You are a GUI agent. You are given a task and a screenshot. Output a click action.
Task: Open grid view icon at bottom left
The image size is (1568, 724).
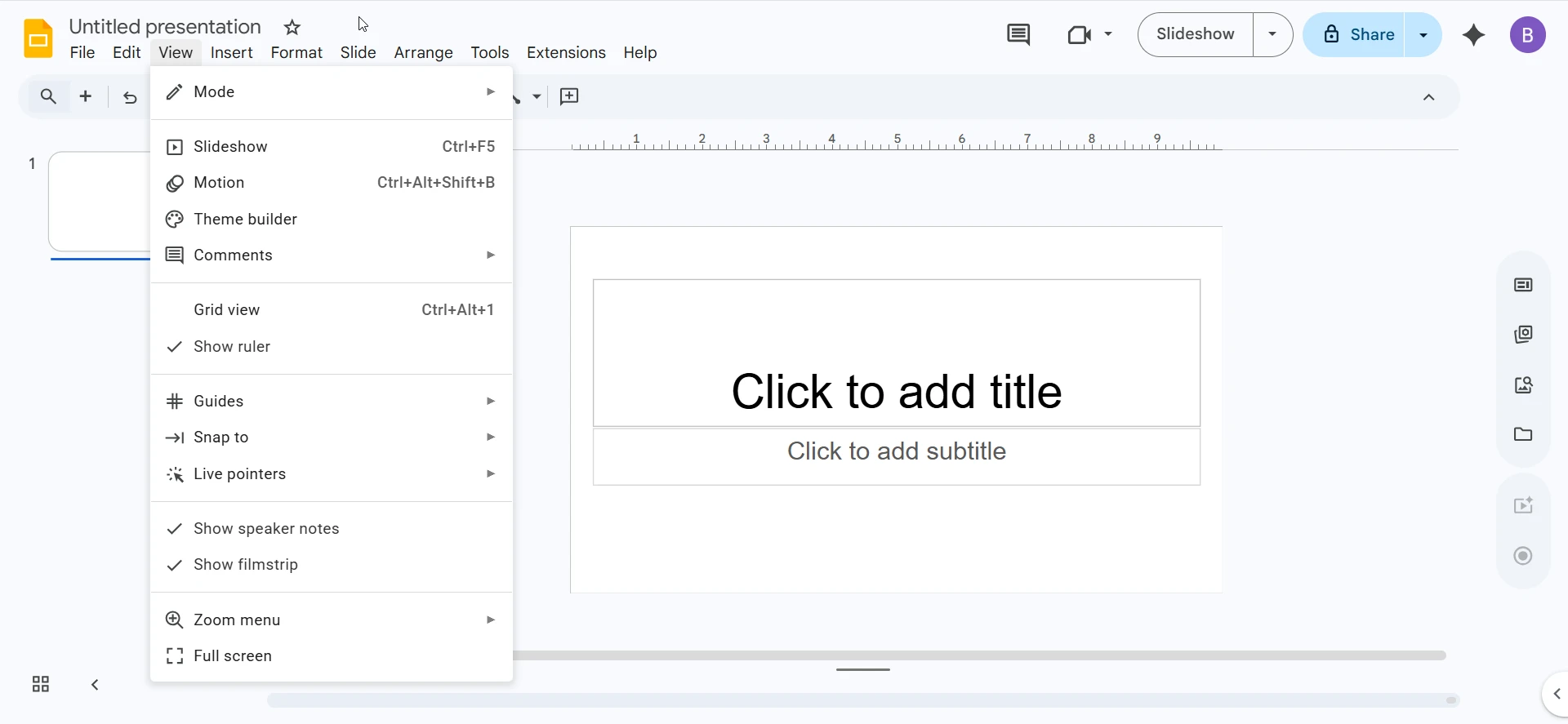pos(40,684)
